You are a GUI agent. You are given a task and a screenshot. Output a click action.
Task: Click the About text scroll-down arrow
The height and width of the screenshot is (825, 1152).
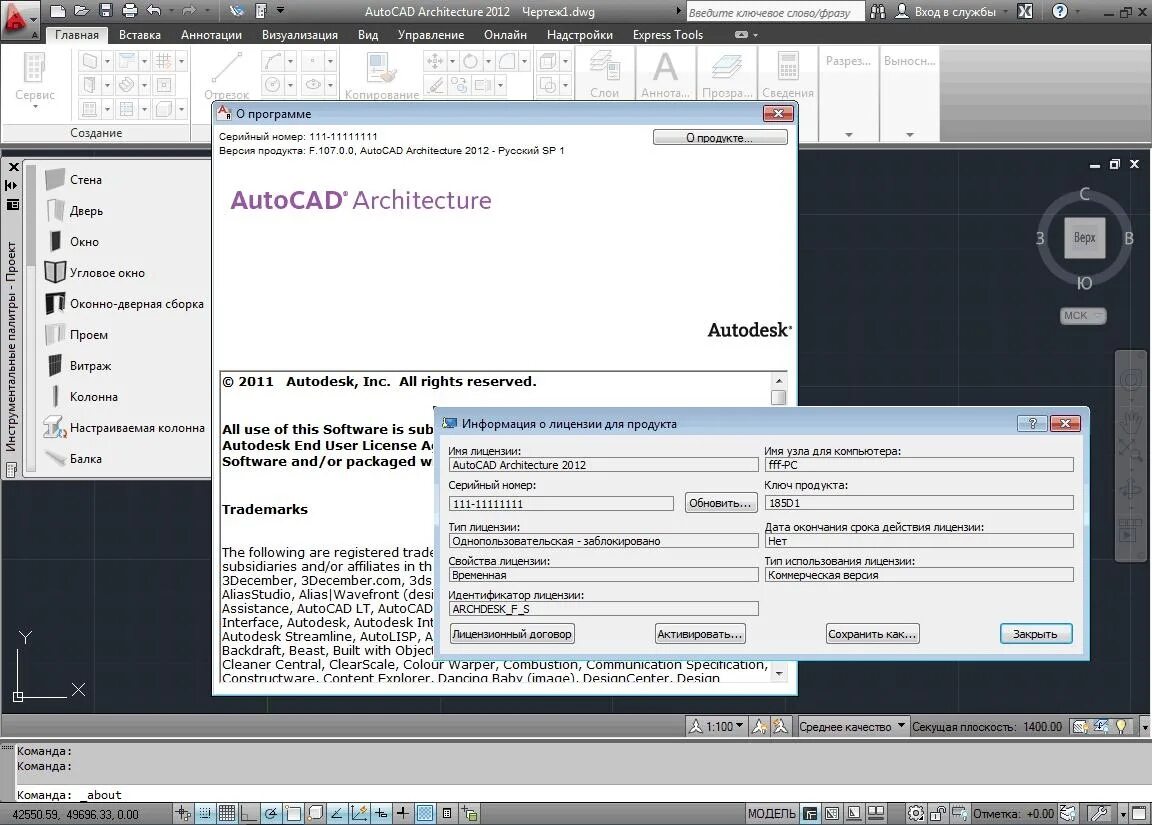[x=779, y=673]
